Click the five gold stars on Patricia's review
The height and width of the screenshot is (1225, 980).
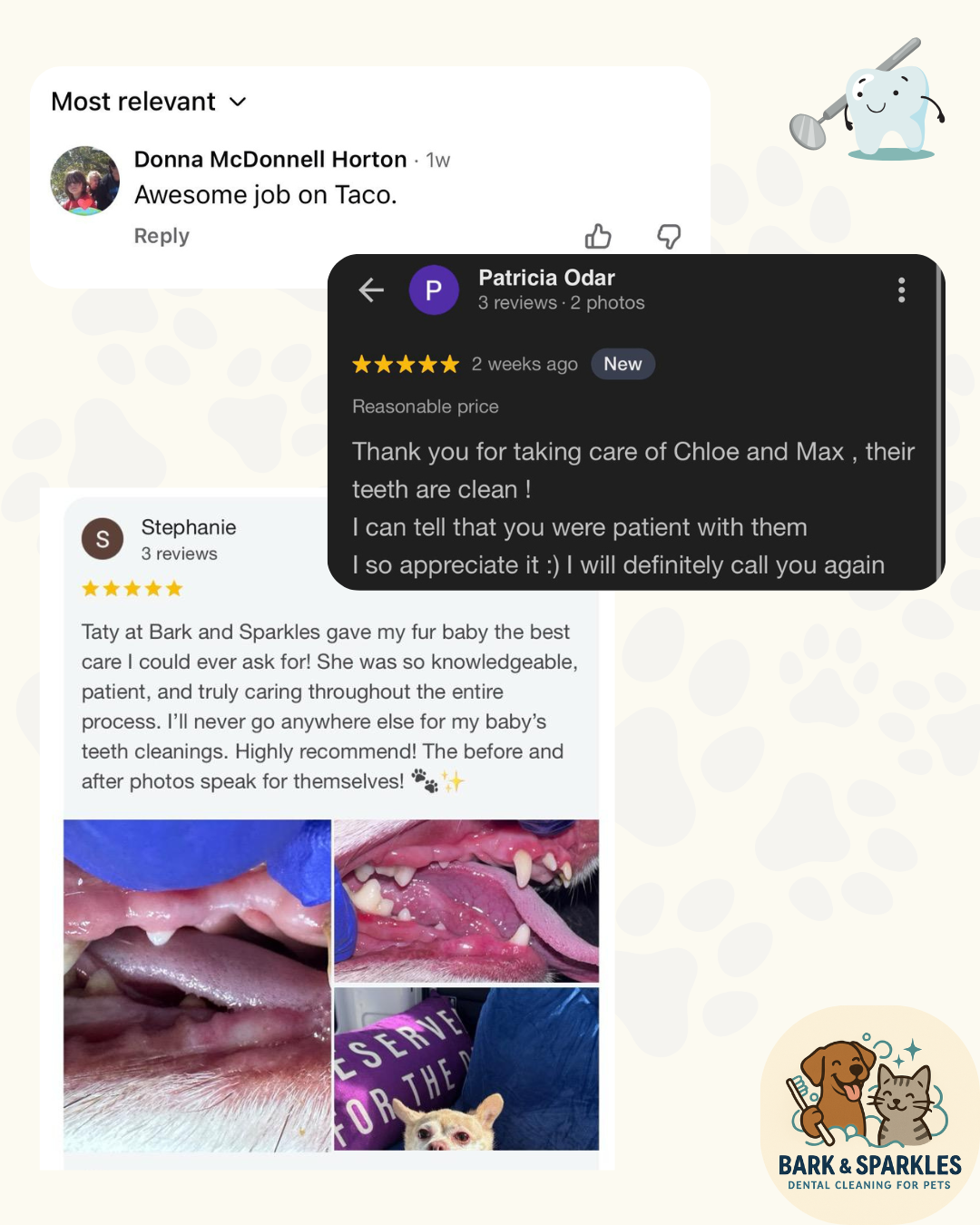(x=406, y=365)
